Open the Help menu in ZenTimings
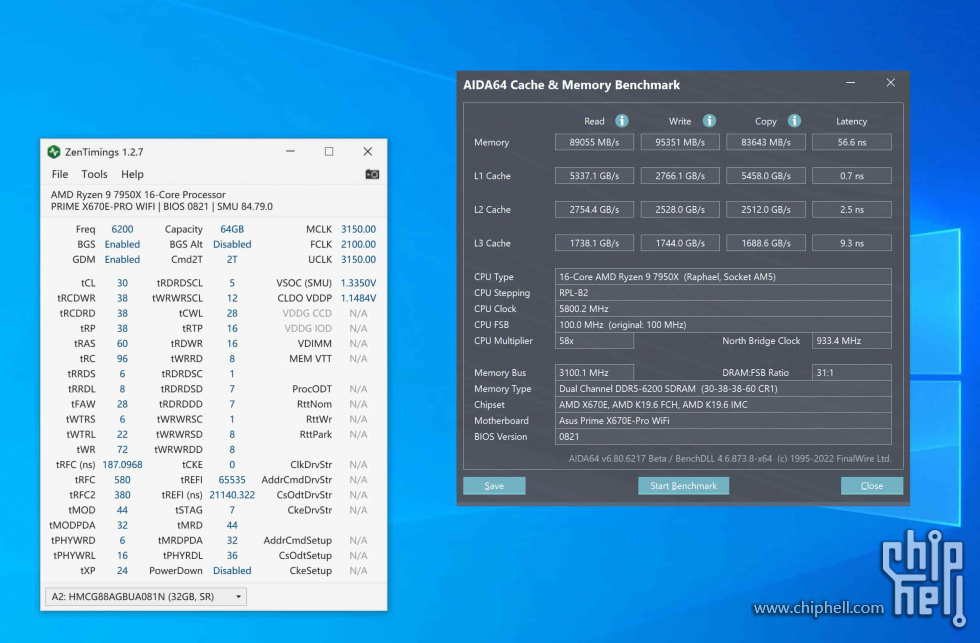 tap(132, 174)
